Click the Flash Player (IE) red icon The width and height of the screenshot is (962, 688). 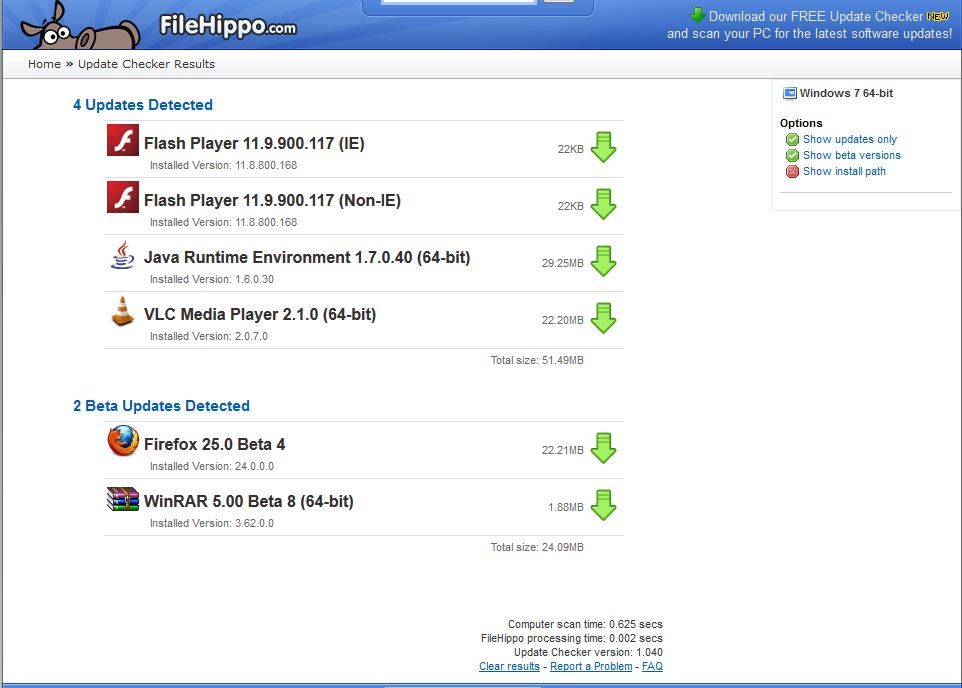(123, 140)
